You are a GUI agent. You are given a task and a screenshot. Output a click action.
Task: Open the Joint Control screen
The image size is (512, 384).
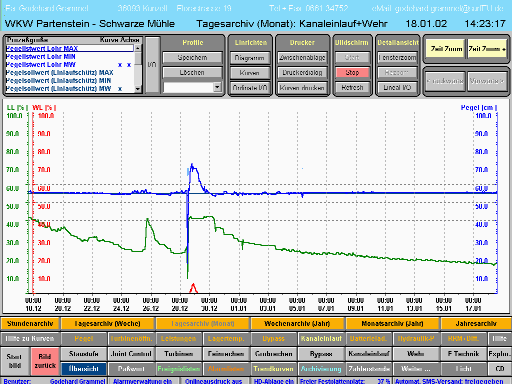tap(131, 354)
